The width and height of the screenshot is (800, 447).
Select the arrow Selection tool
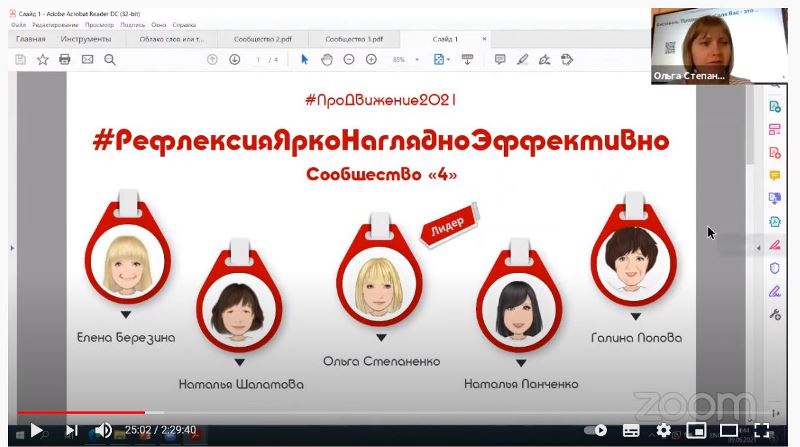[x=305, y=60]
